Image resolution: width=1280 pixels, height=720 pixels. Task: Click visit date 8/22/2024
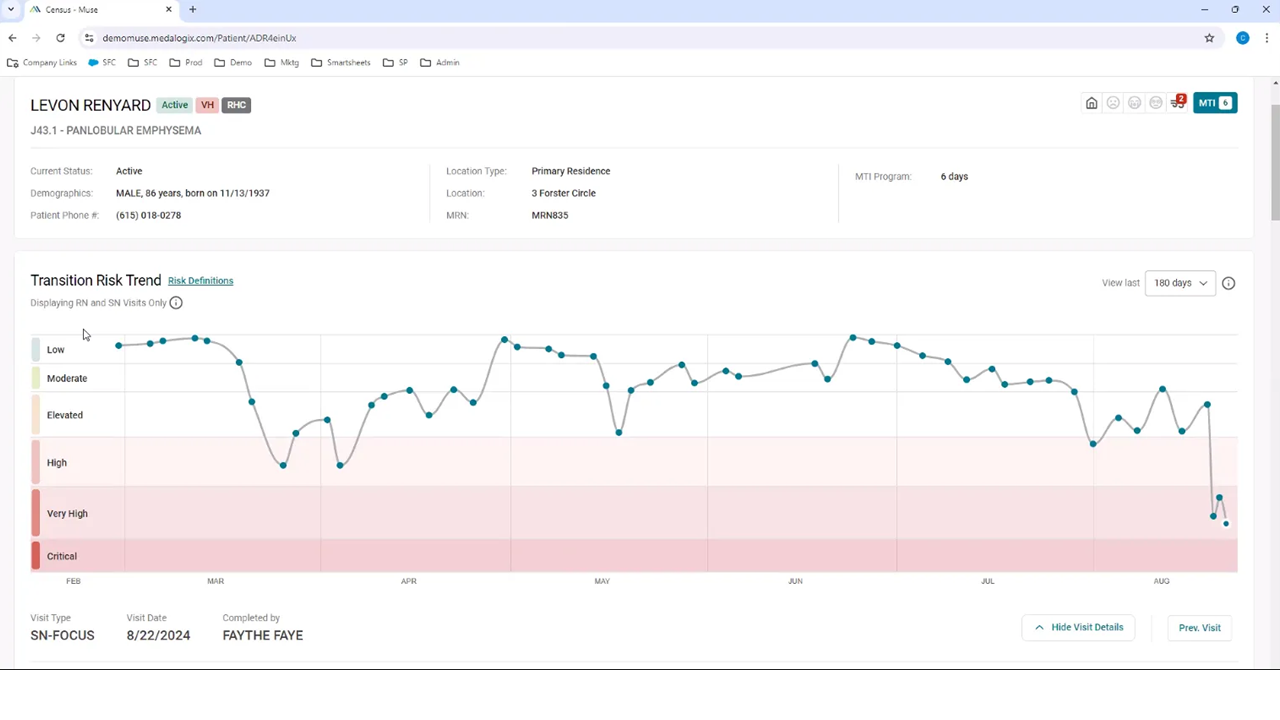(x=158, y=635)
